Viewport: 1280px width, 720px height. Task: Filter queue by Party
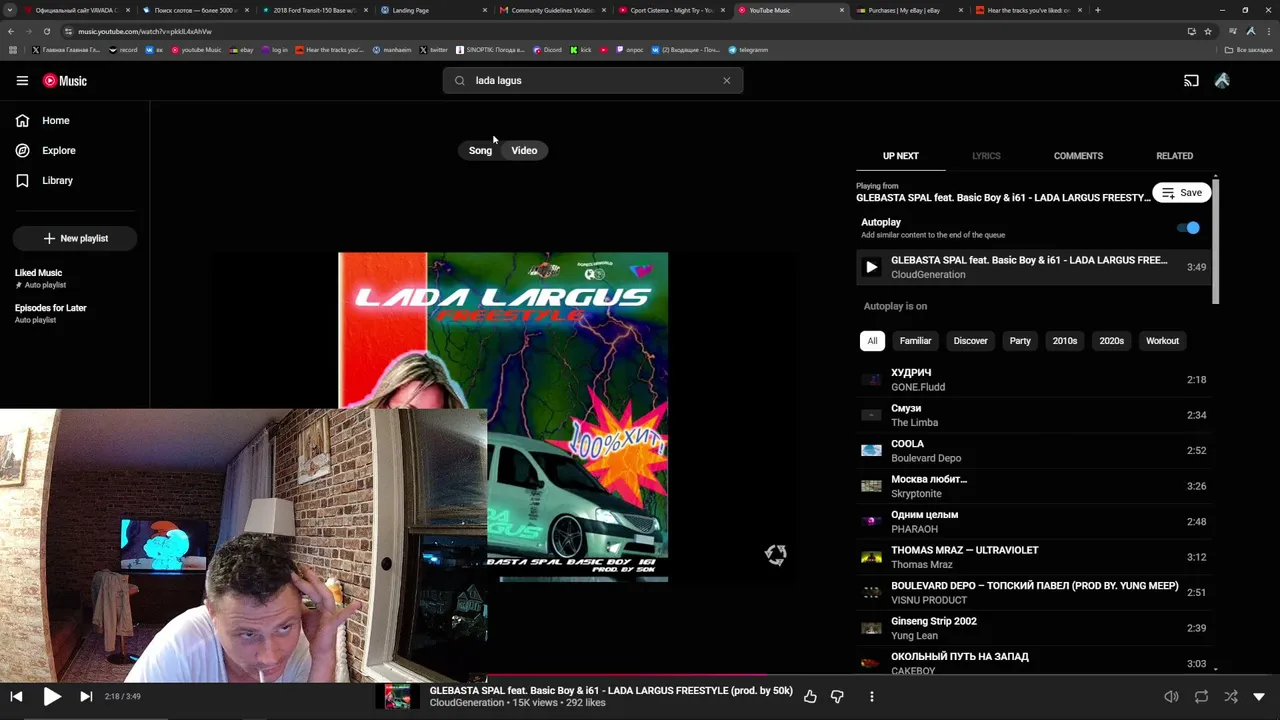pyautogui.click(x=1020, y=341)
